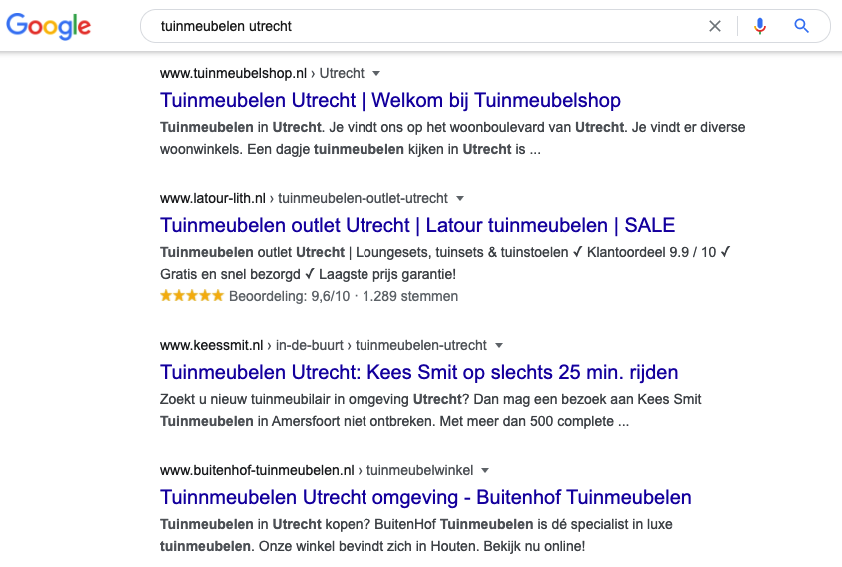The image size is (842, 567).
Task: Submit search with the magnifying glass icon
Action: coord(801,26)
